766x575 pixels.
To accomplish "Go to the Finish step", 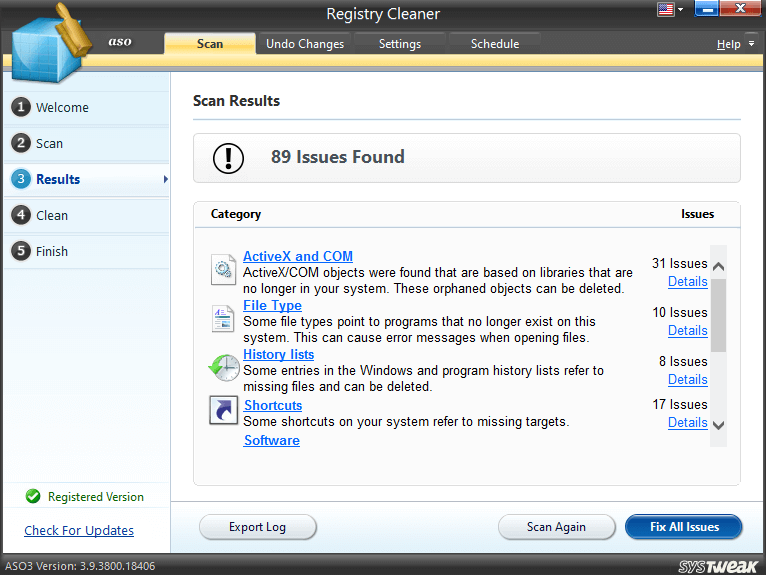I will pyautogui.click(x=87, y=252).
